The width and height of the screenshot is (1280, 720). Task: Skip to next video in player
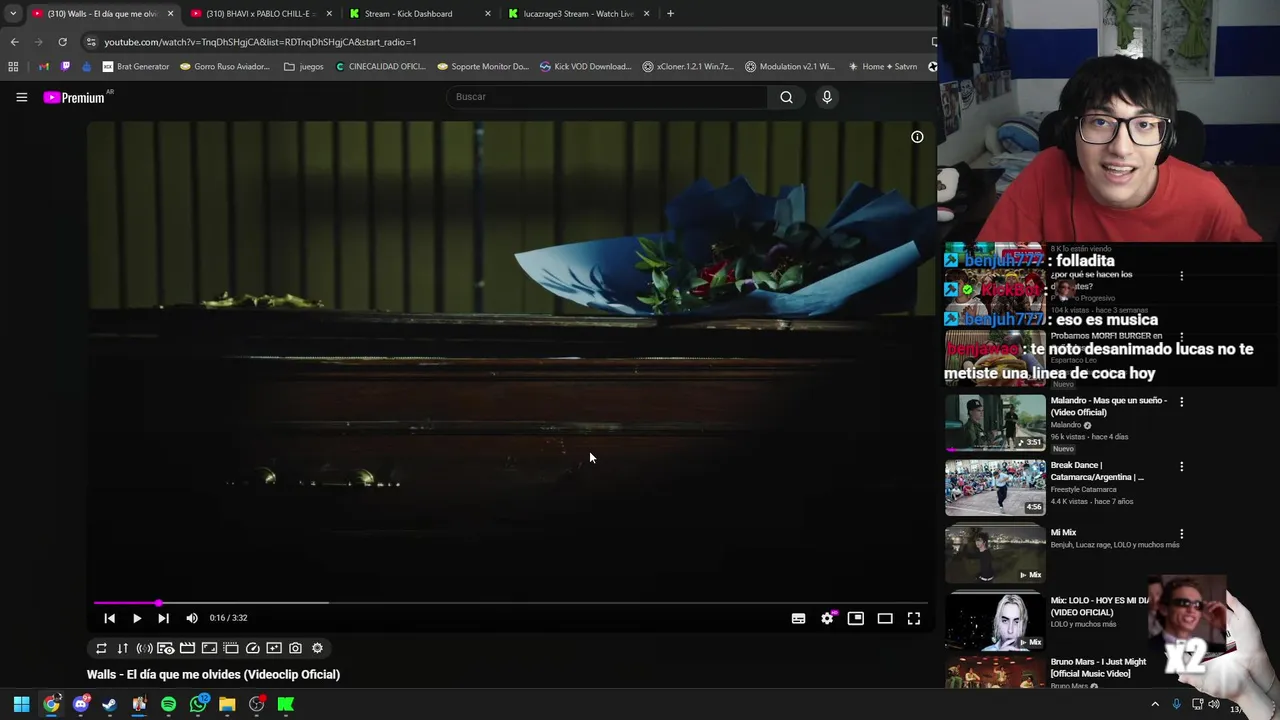coord(164,618)
